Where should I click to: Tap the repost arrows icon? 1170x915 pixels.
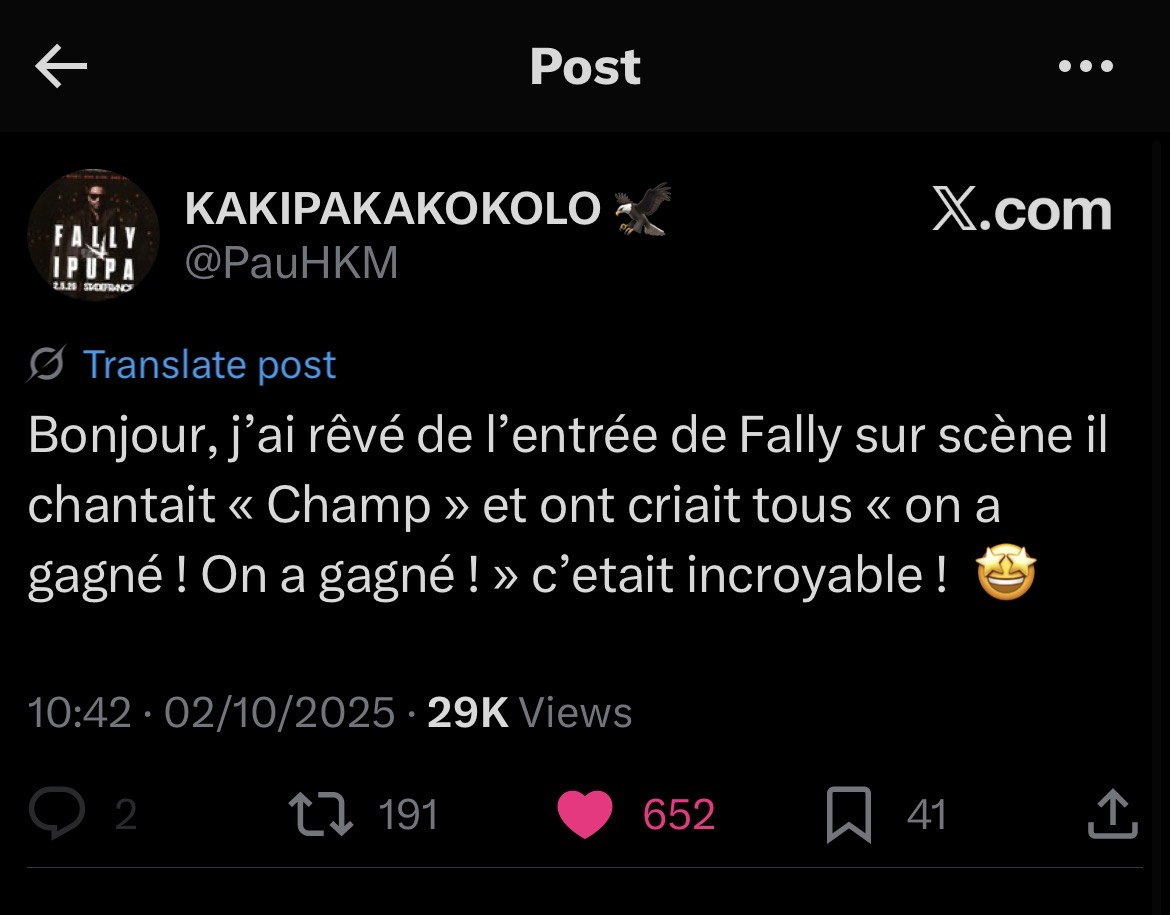[x=320, y=814]
